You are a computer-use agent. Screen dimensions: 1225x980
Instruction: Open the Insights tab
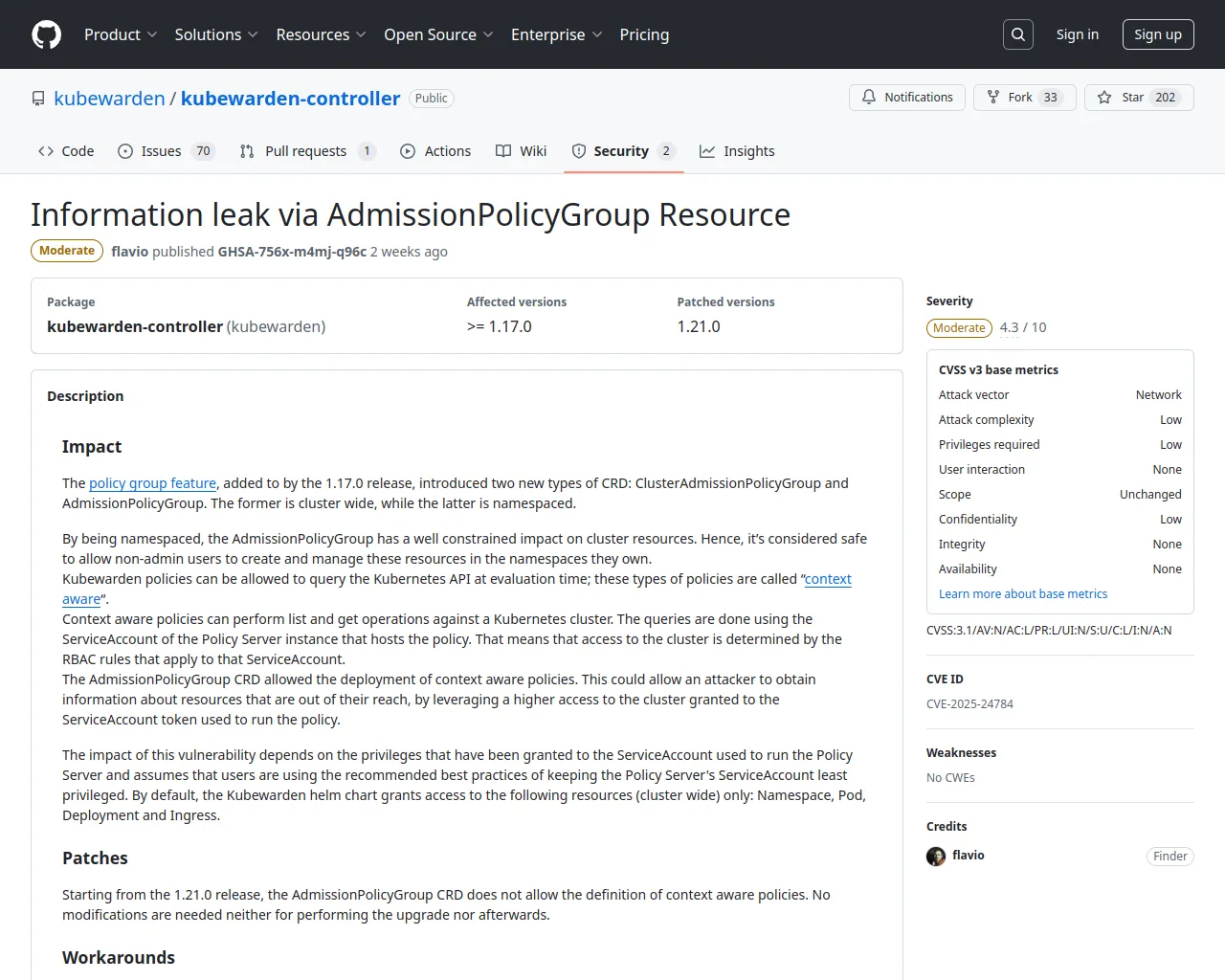coord(737,151)
